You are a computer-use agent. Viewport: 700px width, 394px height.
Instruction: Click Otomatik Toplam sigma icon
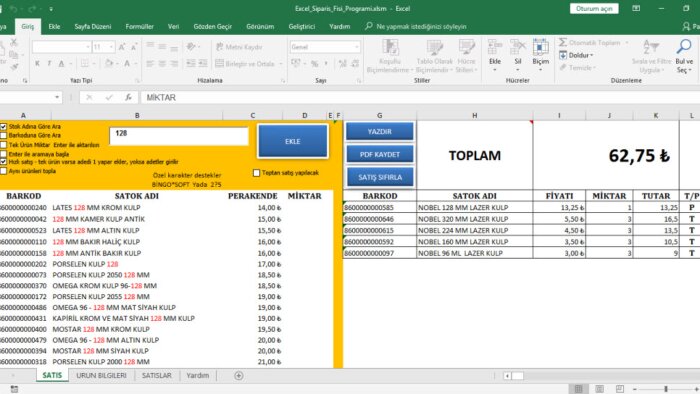pyautogui.click(x=562, y=42)
